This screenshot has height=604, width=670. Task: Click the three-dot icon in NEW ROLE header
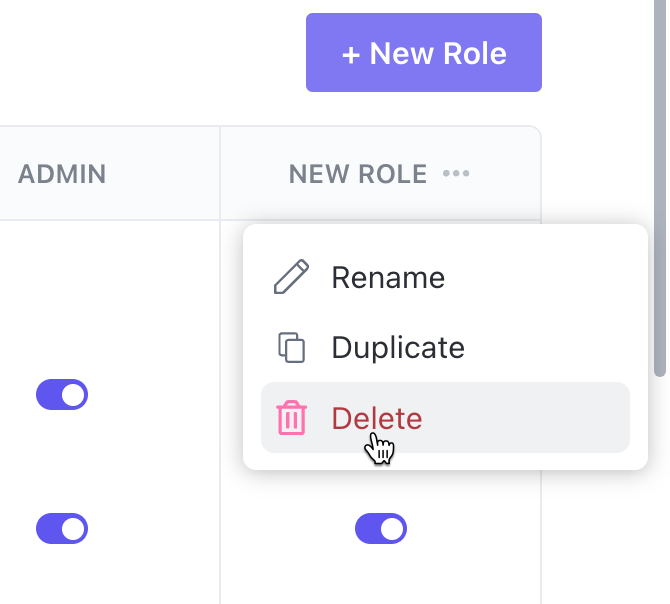[456, 174]
